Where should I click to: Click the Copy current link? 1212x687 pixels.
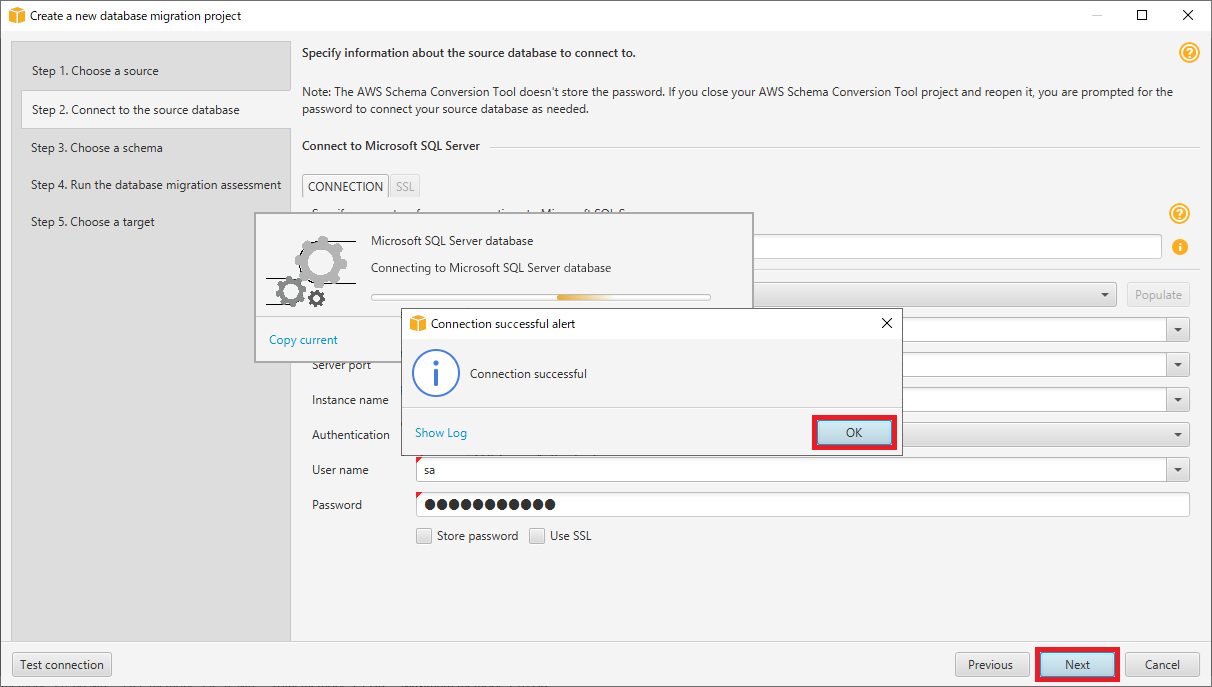coord(303,340)
